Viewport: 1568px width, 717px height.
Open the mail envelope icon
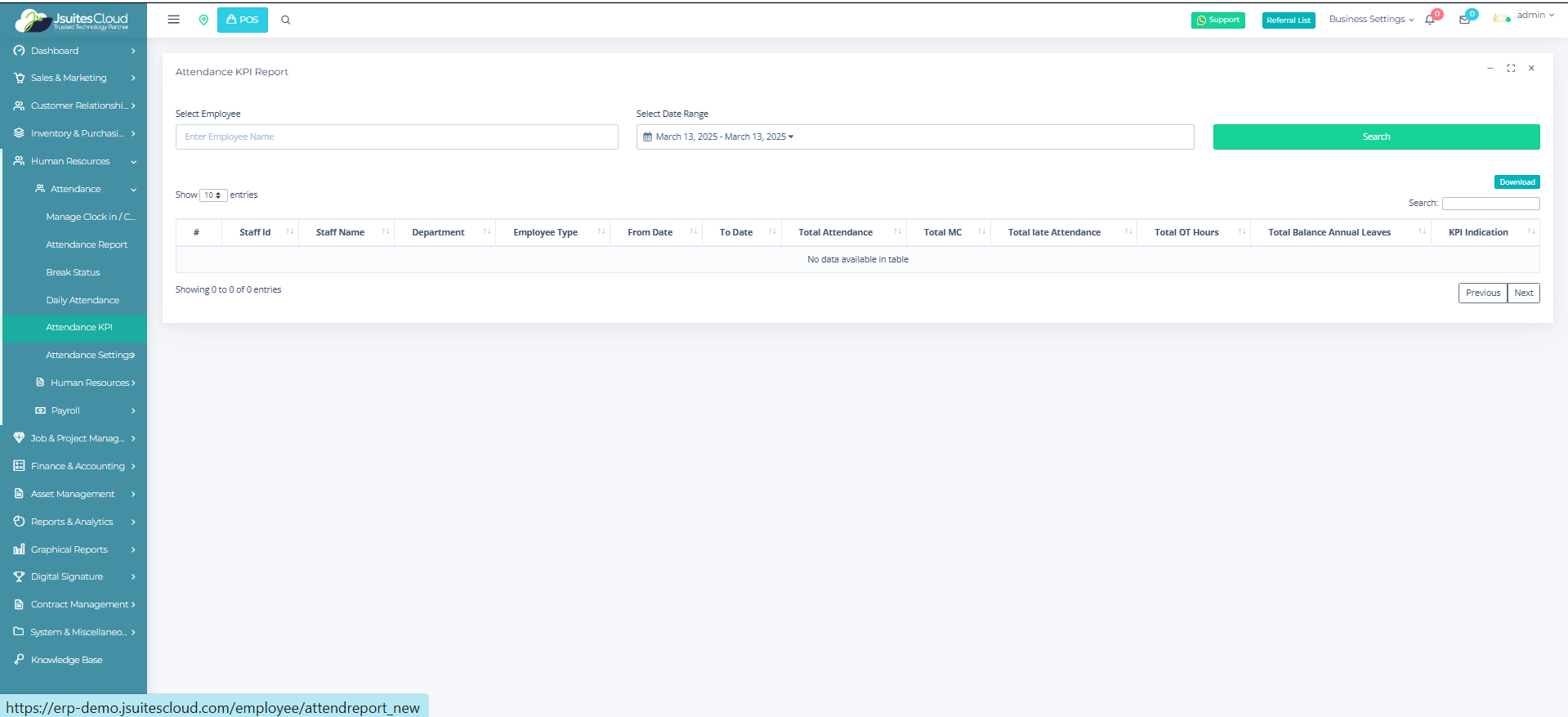[1464, 20]
